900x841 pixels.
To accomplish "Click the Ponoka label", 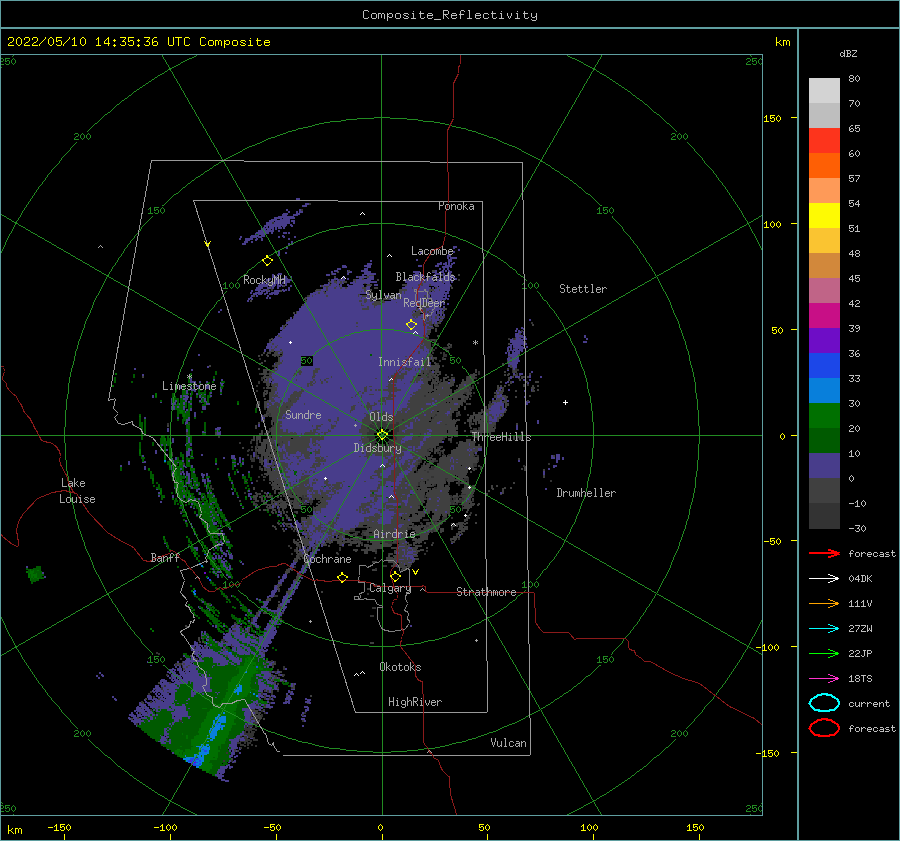I will [456, 206].
